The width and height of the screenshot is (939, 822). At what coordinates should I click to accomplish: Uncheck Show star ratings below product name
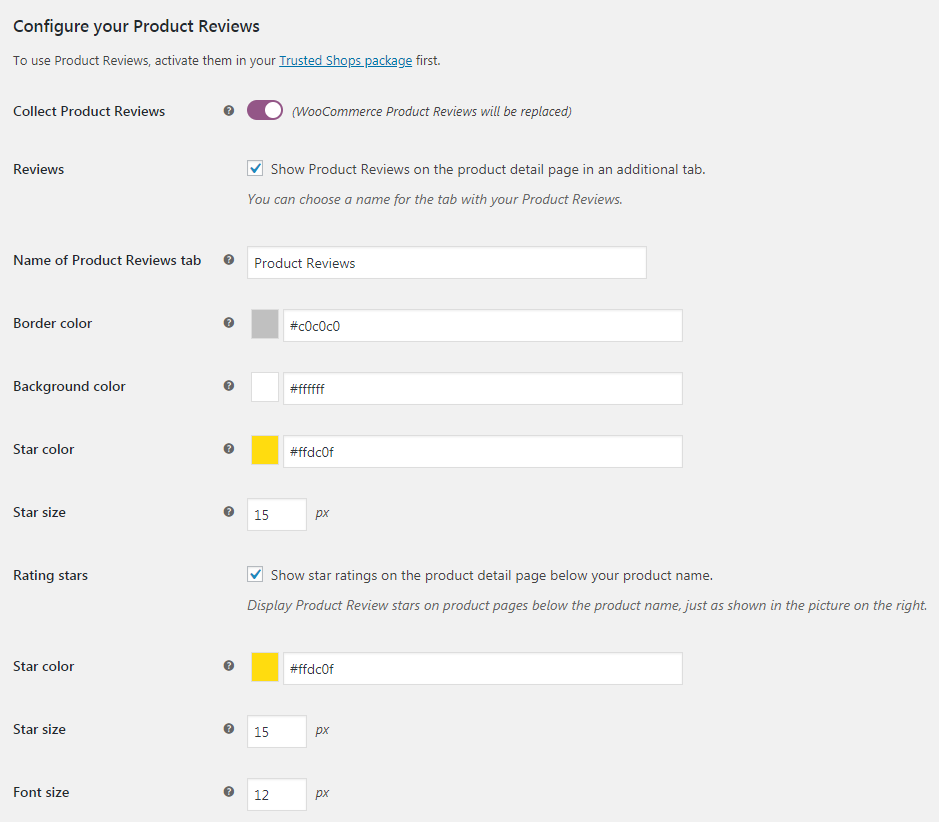[x=255, y=574]
